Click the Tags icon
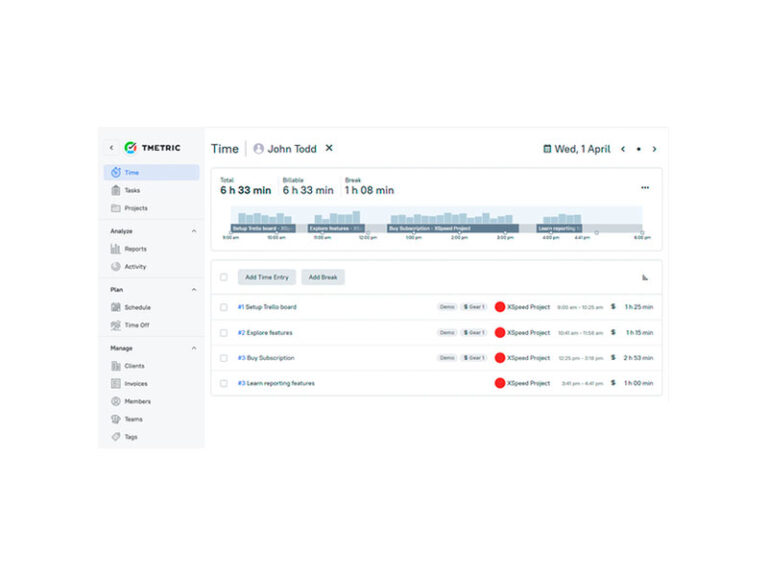 [x=116, y=436]
